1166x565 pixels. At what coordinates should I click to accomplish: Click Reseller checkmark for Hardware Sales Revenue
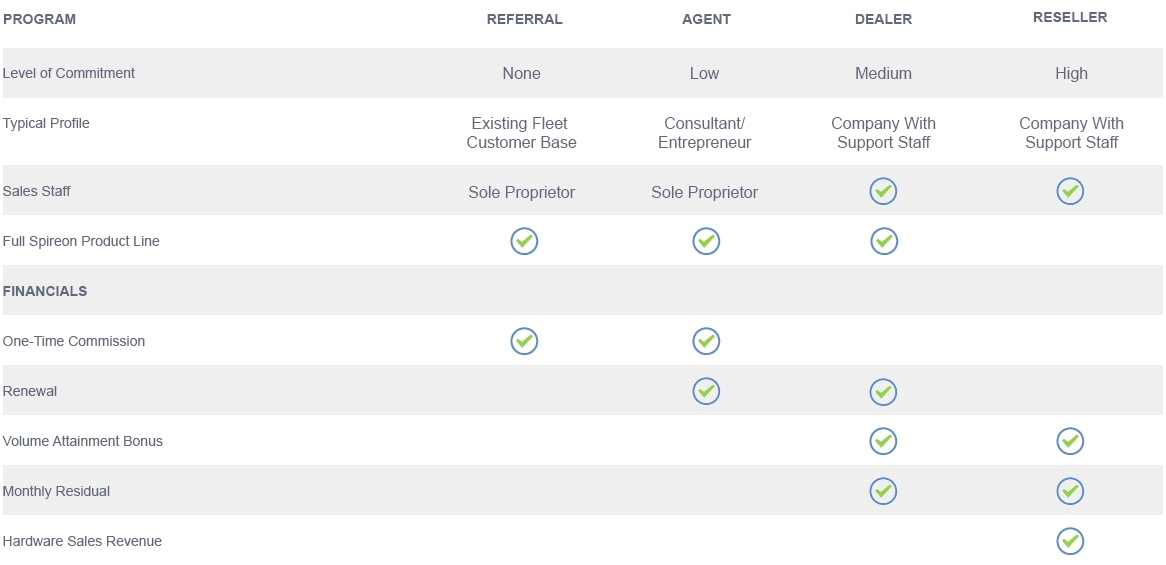pyautogui.click(x=1070, y=541)
